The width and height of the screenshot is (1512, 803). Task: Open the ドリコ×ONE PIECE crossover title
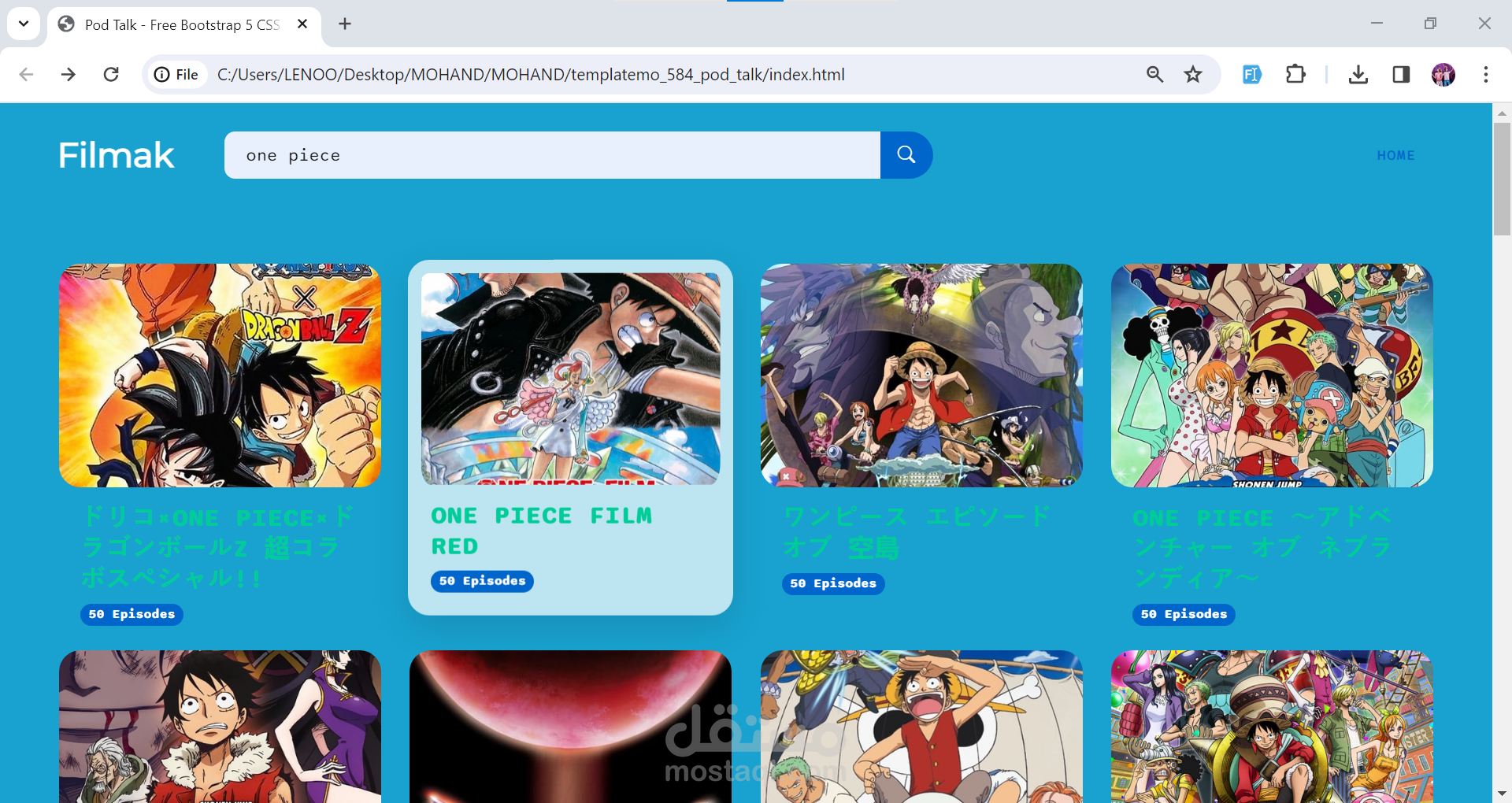217,547
